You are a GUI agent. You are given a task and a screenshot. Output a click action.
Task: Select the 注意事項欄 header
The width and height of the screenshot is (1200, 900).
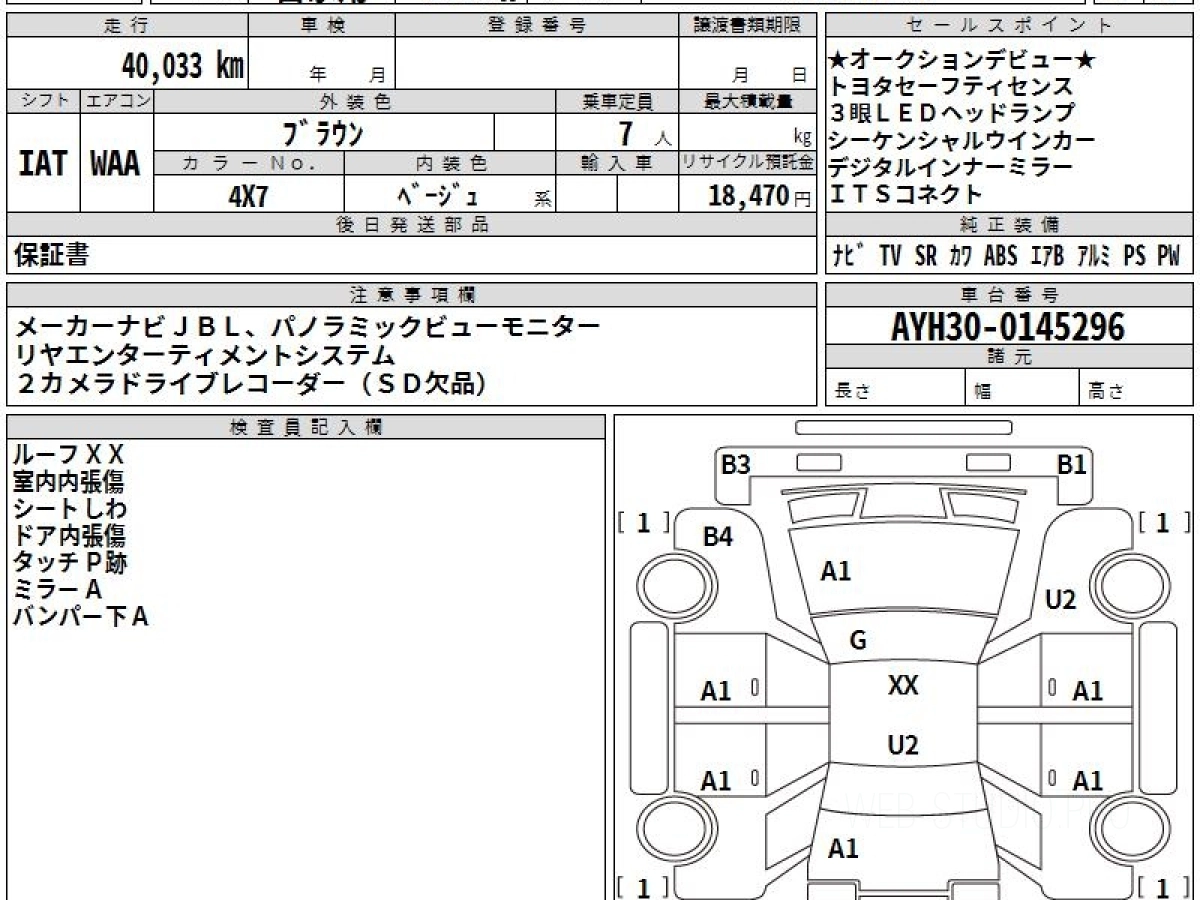[413, 295]
